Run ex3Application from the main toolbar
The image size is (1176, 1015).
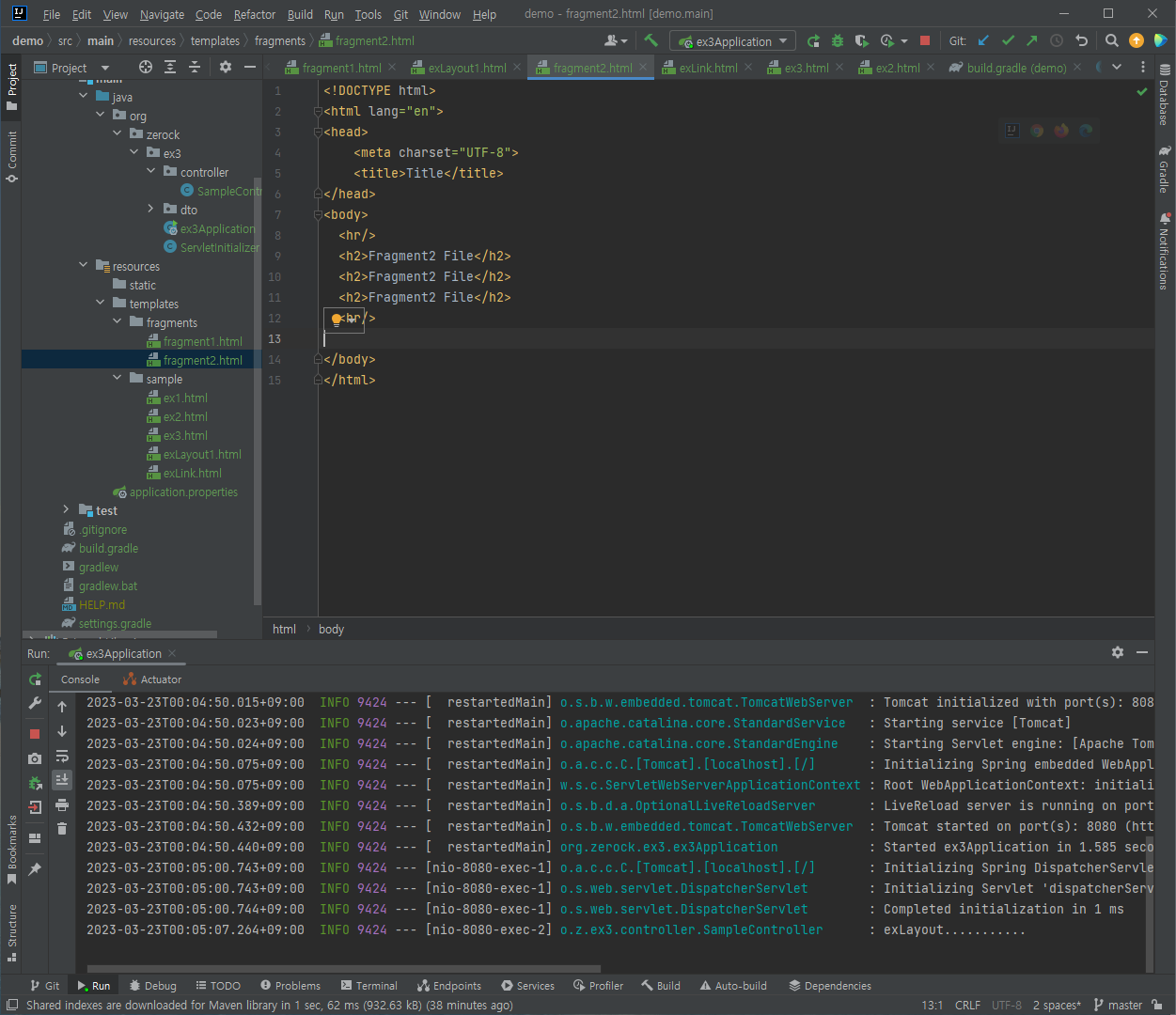click(x=813, y=40)
